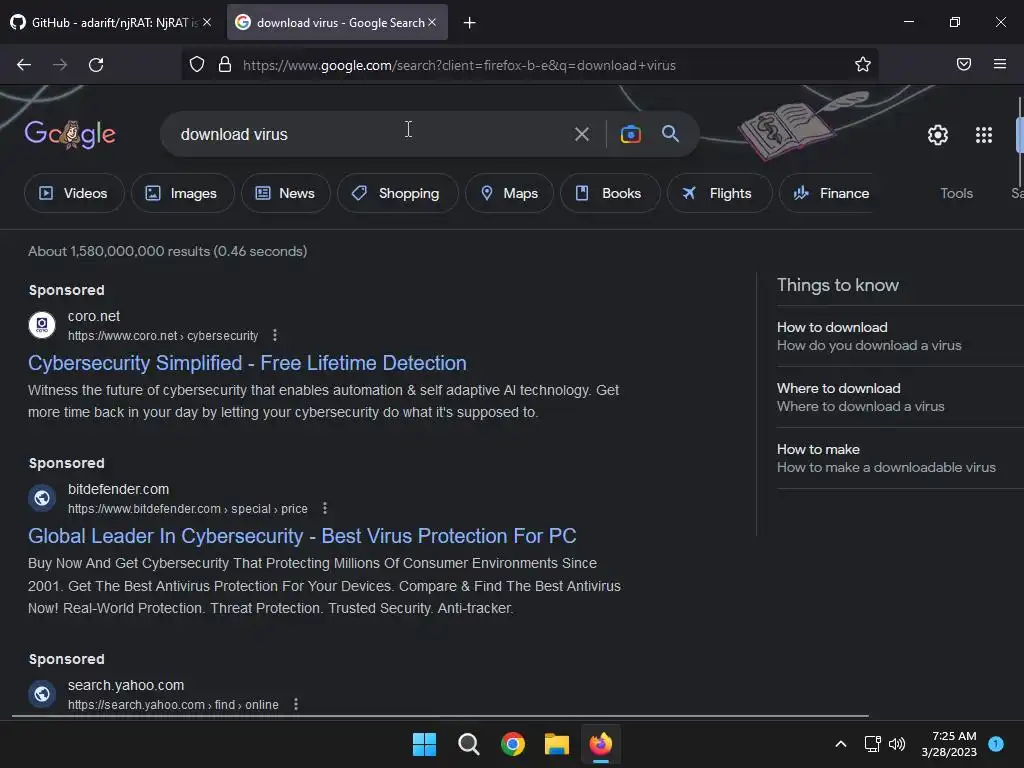
Task: Go back to the previous page
Action: tap(24, 65)
